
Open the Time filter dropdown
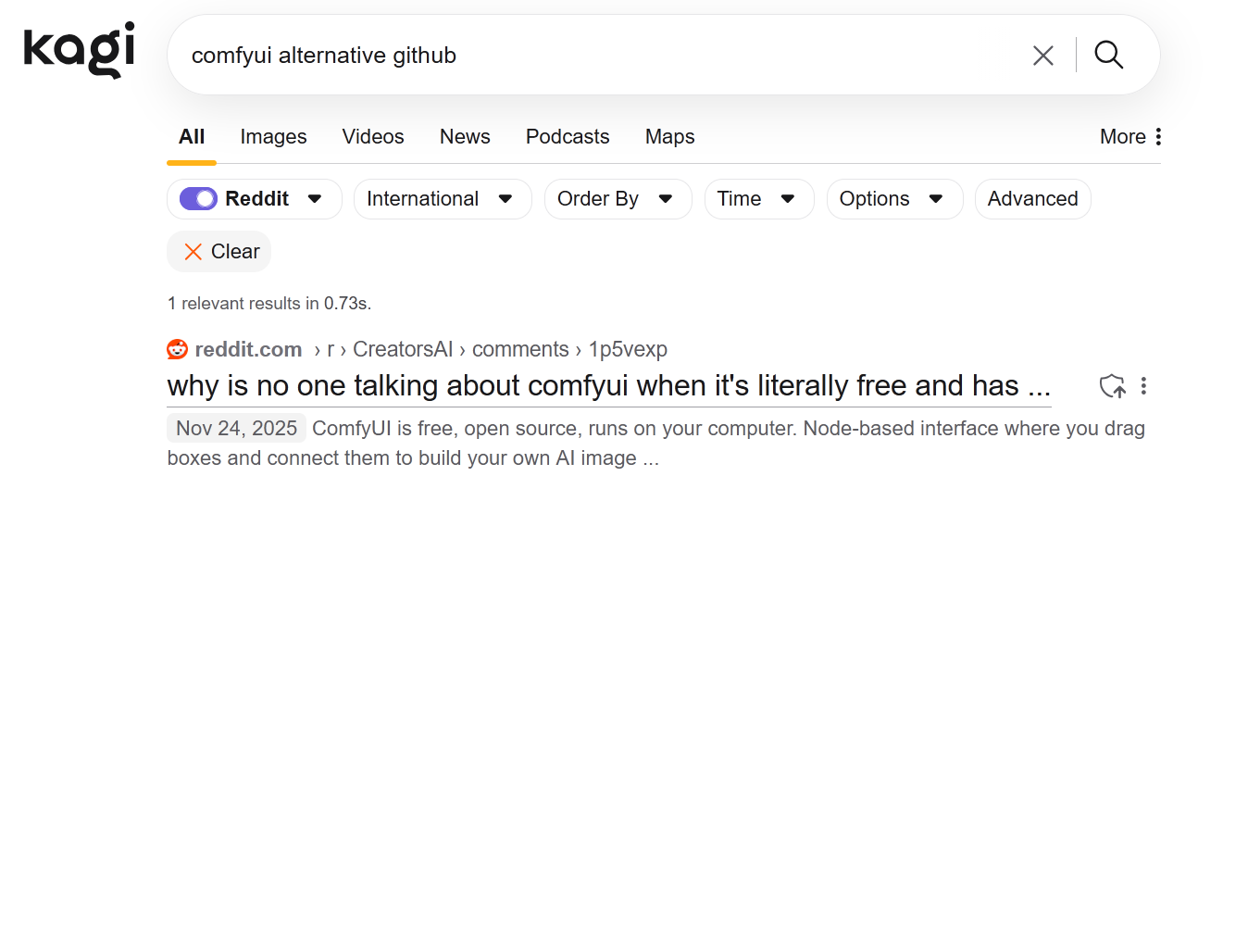tap(759, 199)
